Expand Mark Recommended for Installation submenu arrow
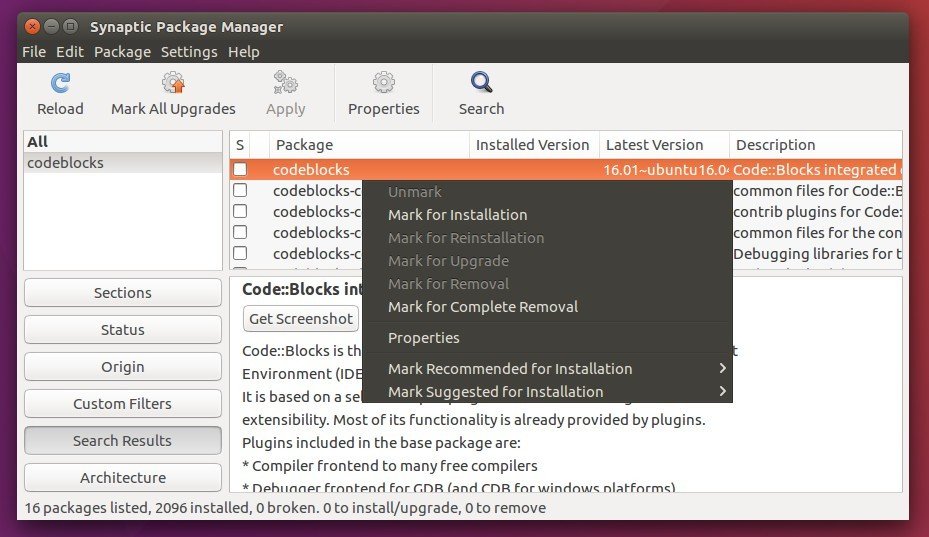This screenshot has width=929, height=537. pos(722,368)
